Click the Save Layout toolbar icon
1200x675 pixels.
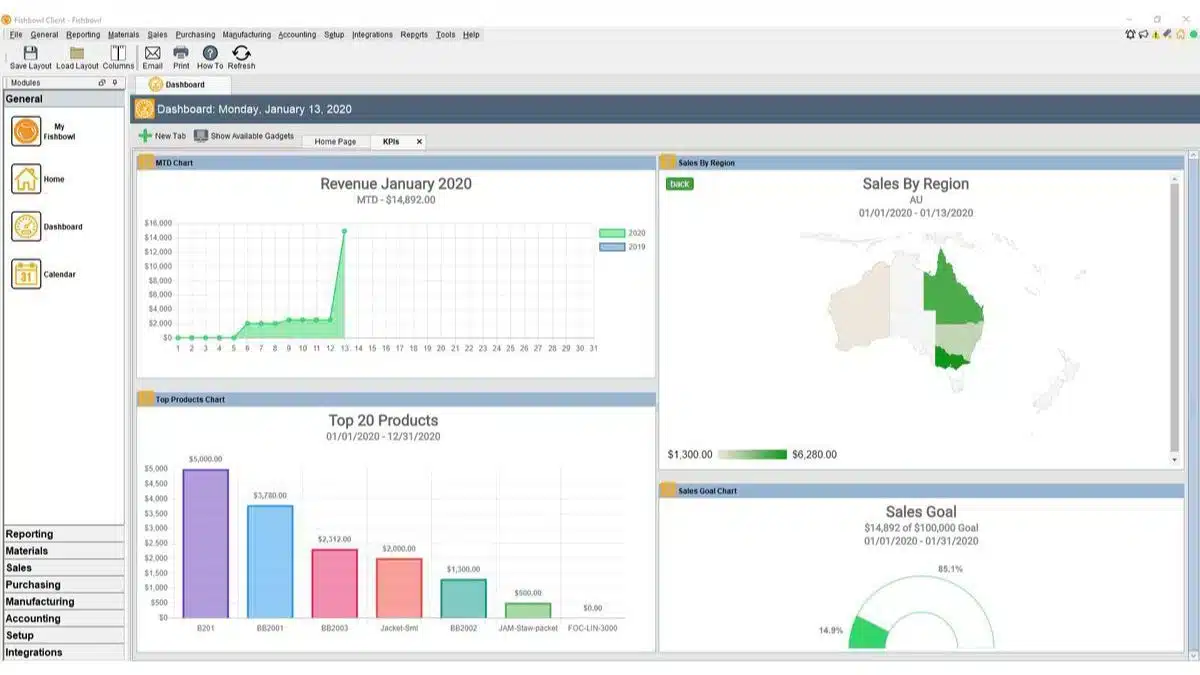click(30, 53)
